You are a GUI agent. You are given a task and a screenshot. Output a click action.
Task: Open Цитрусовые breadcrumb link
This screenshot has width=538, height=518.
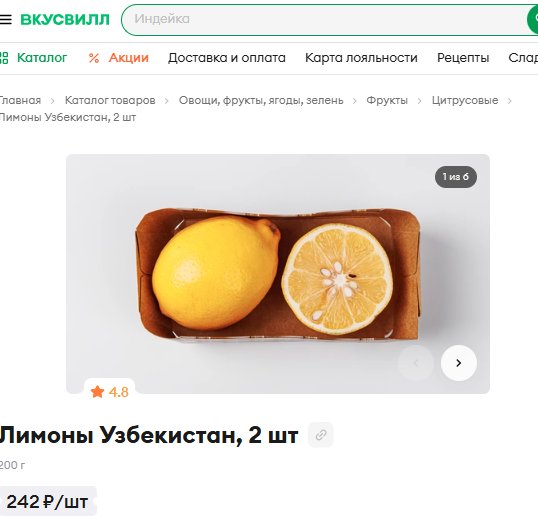point(465,100)
